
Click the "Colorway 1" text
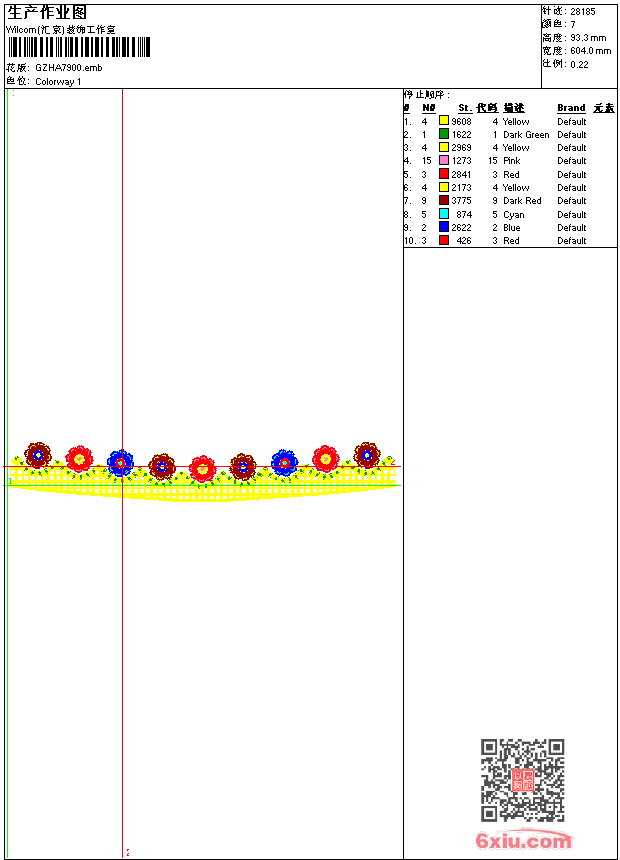point(58,82)
